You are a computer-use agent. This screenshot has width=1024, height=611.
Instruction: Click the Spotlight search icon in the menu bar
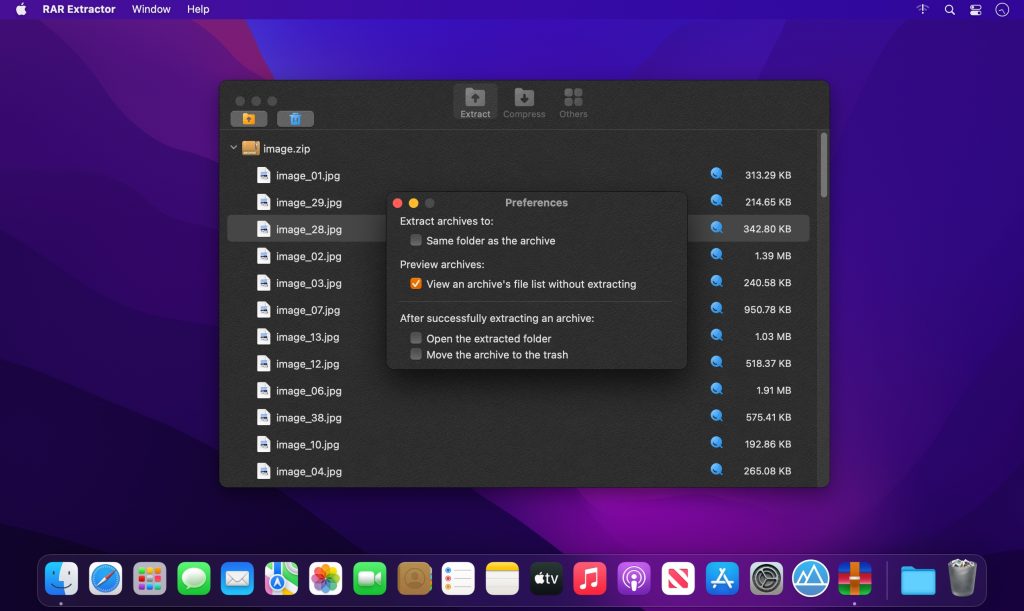coord(947,9)
